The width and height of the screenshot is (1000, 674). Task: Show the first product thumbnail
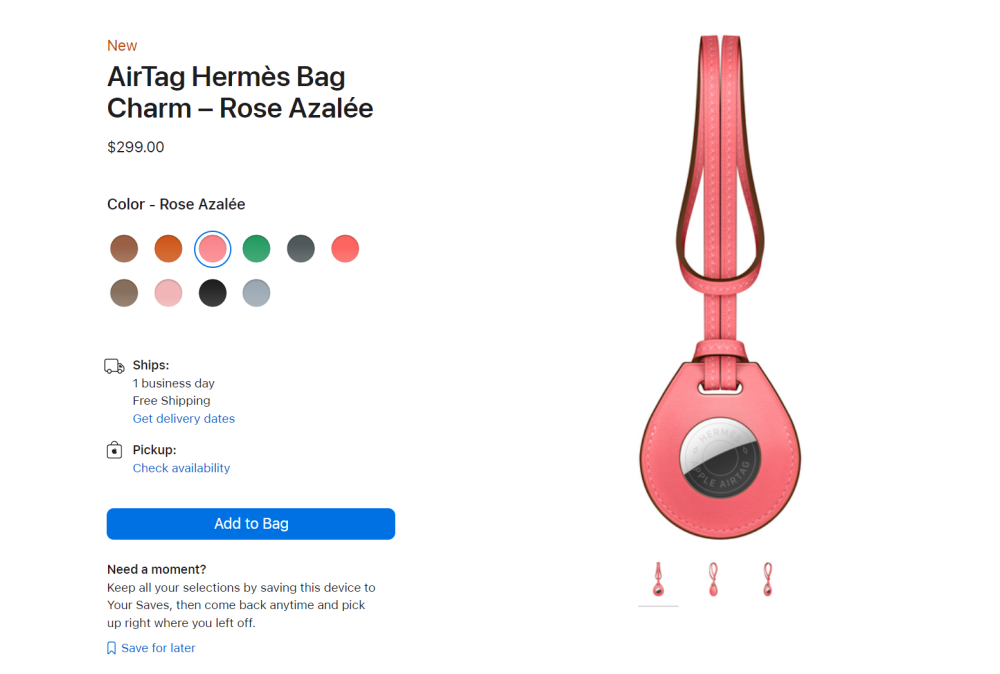[658, 580]
